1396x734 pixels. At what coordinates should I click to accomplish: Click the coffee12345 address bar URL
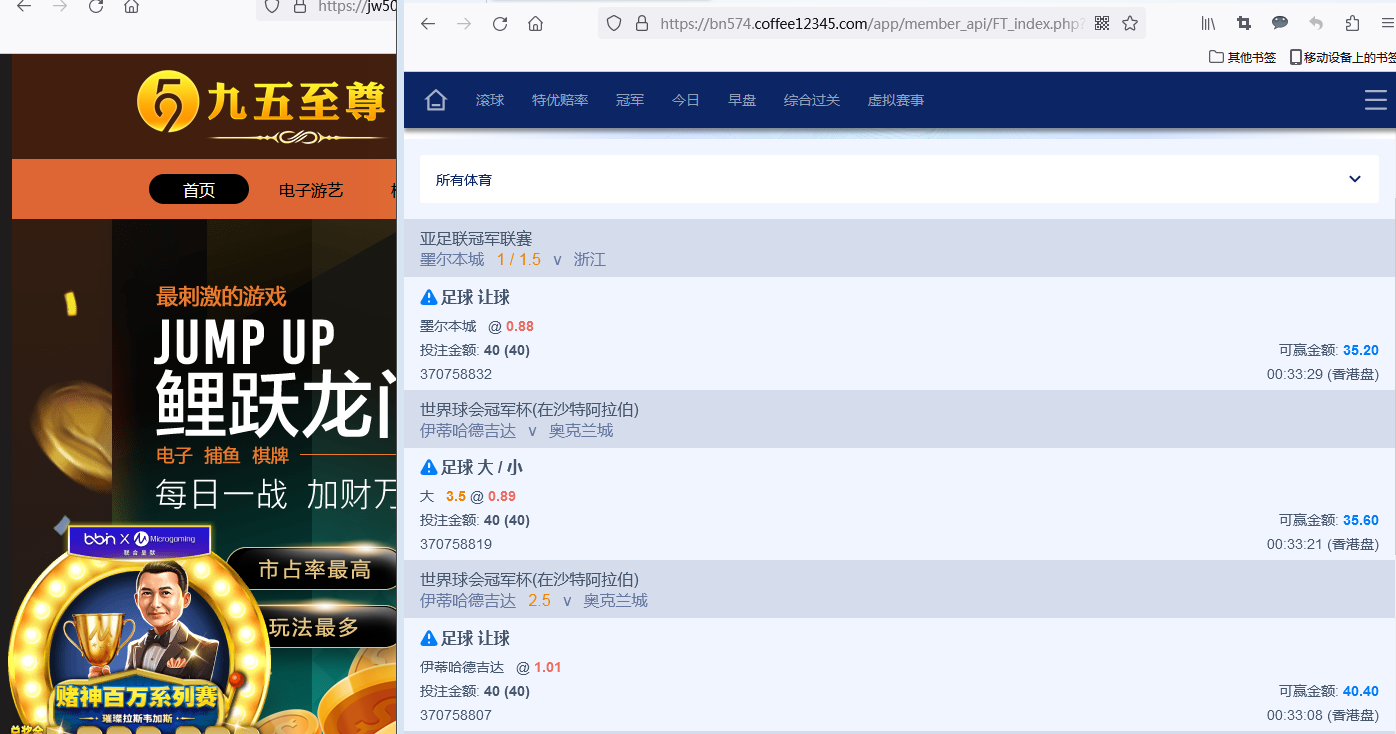point(872,24)
